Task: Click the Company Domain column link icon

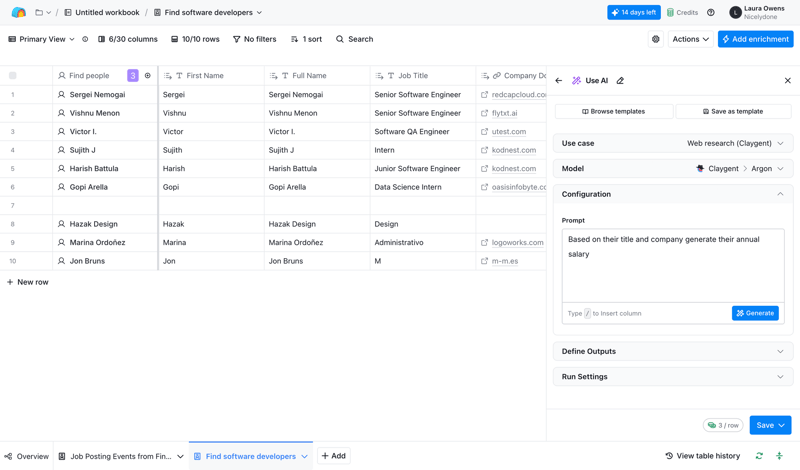Action: 496,76
